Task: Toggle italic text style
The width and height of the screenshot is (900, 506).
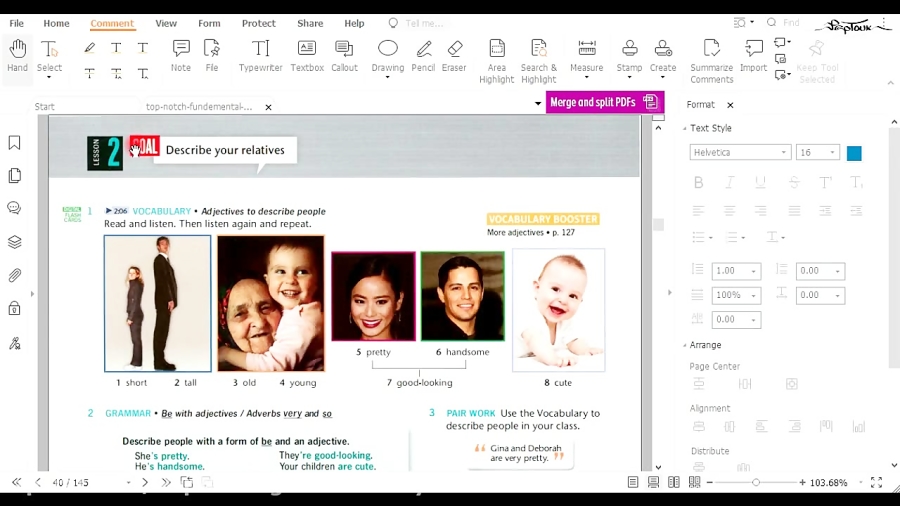Action: [730, 182]
